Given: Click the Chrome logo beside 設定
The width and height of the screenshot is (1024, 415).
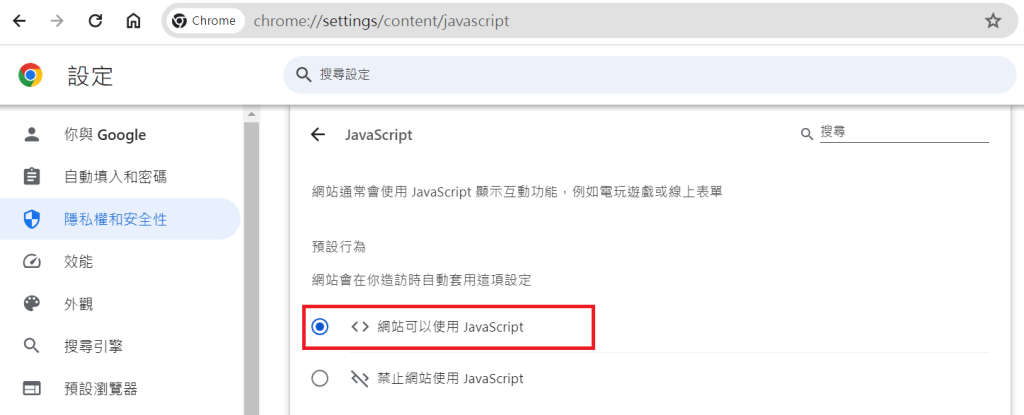Looking at the screenshot, I should coord(31,75).
